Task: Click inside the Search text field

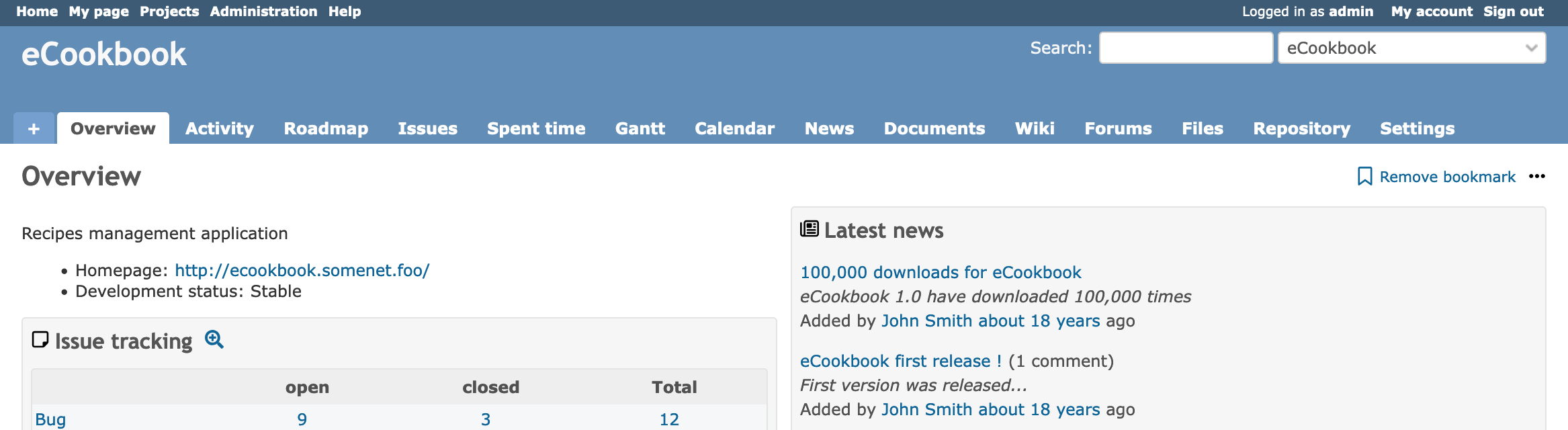Action: pos(1186,48)
